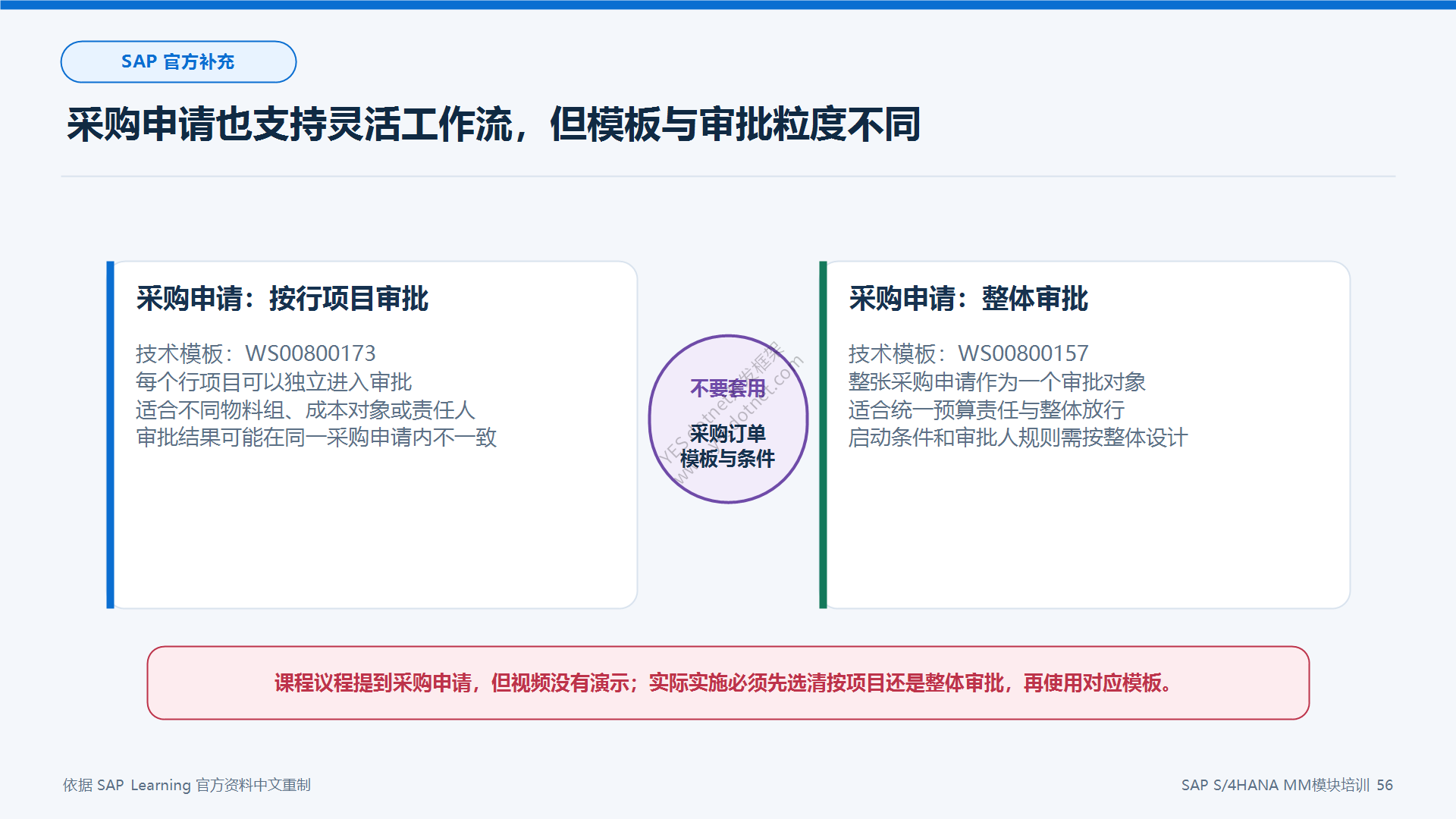
Task: Select line 适合不同物料组、成本对象或责任人
Action: tap(306, 409)
